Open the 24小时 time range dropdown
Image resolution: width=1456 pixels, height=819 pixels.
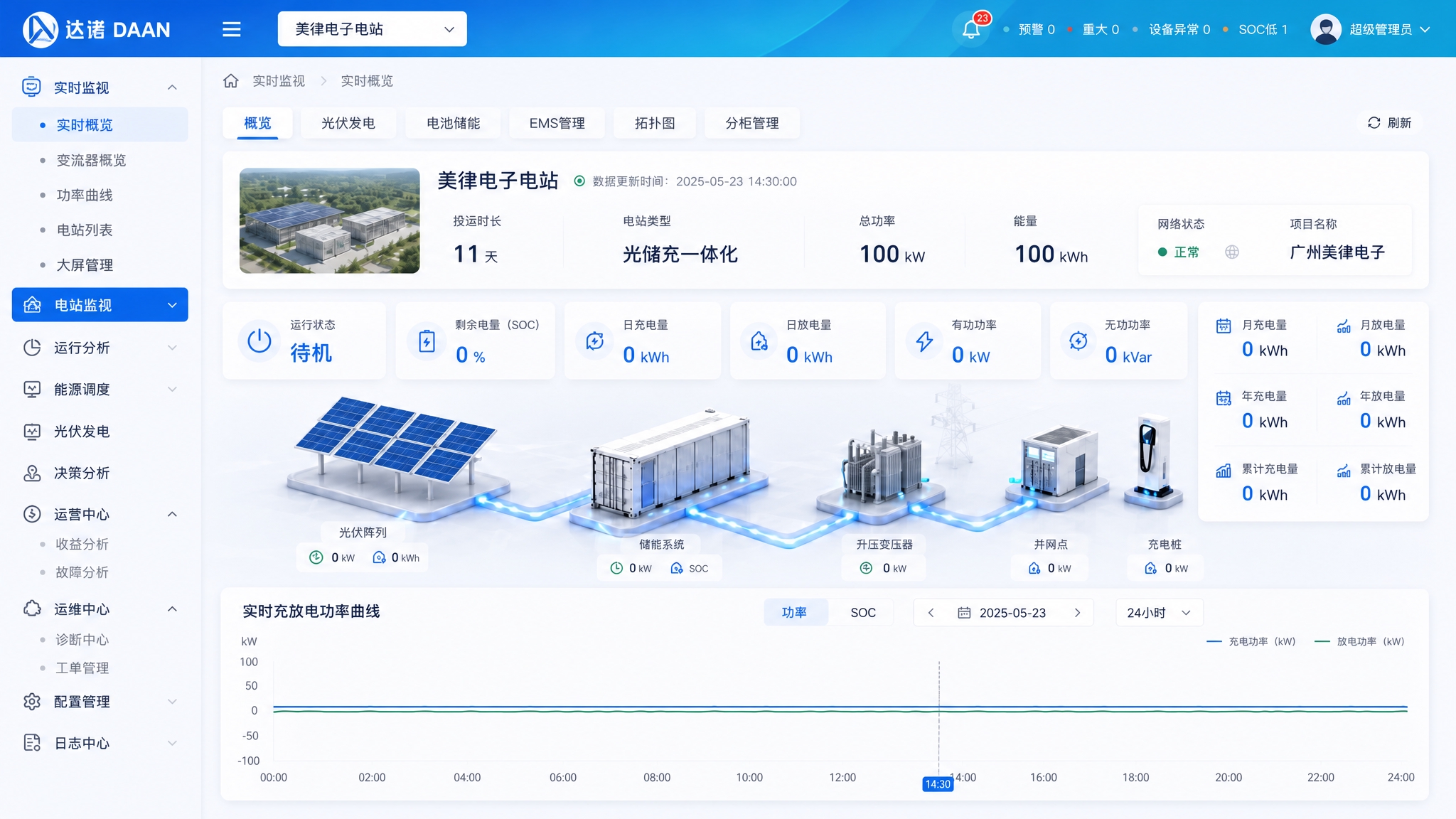click(x=1159, y=613)
